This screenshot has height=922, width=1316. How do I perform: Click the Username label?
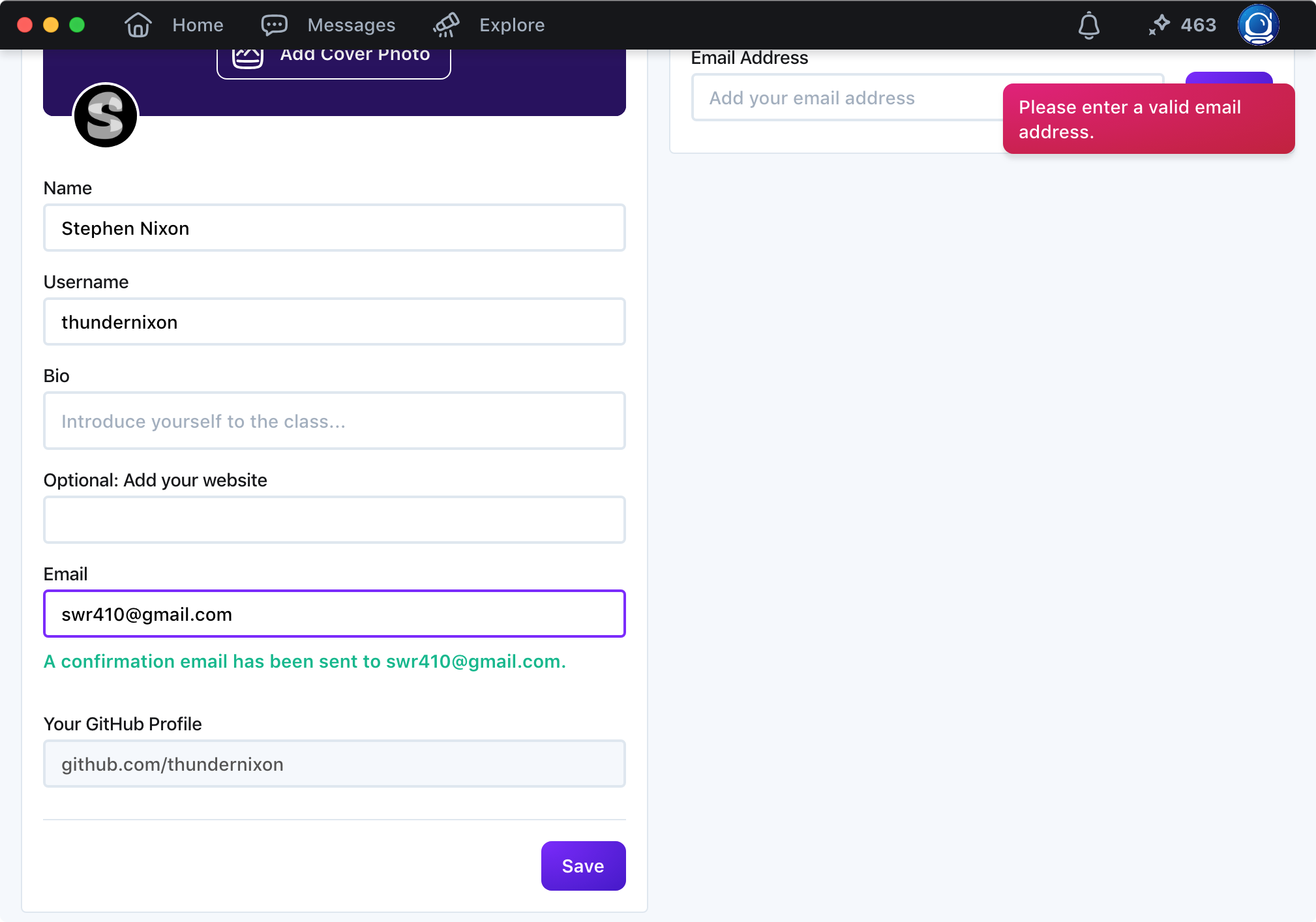86,282
